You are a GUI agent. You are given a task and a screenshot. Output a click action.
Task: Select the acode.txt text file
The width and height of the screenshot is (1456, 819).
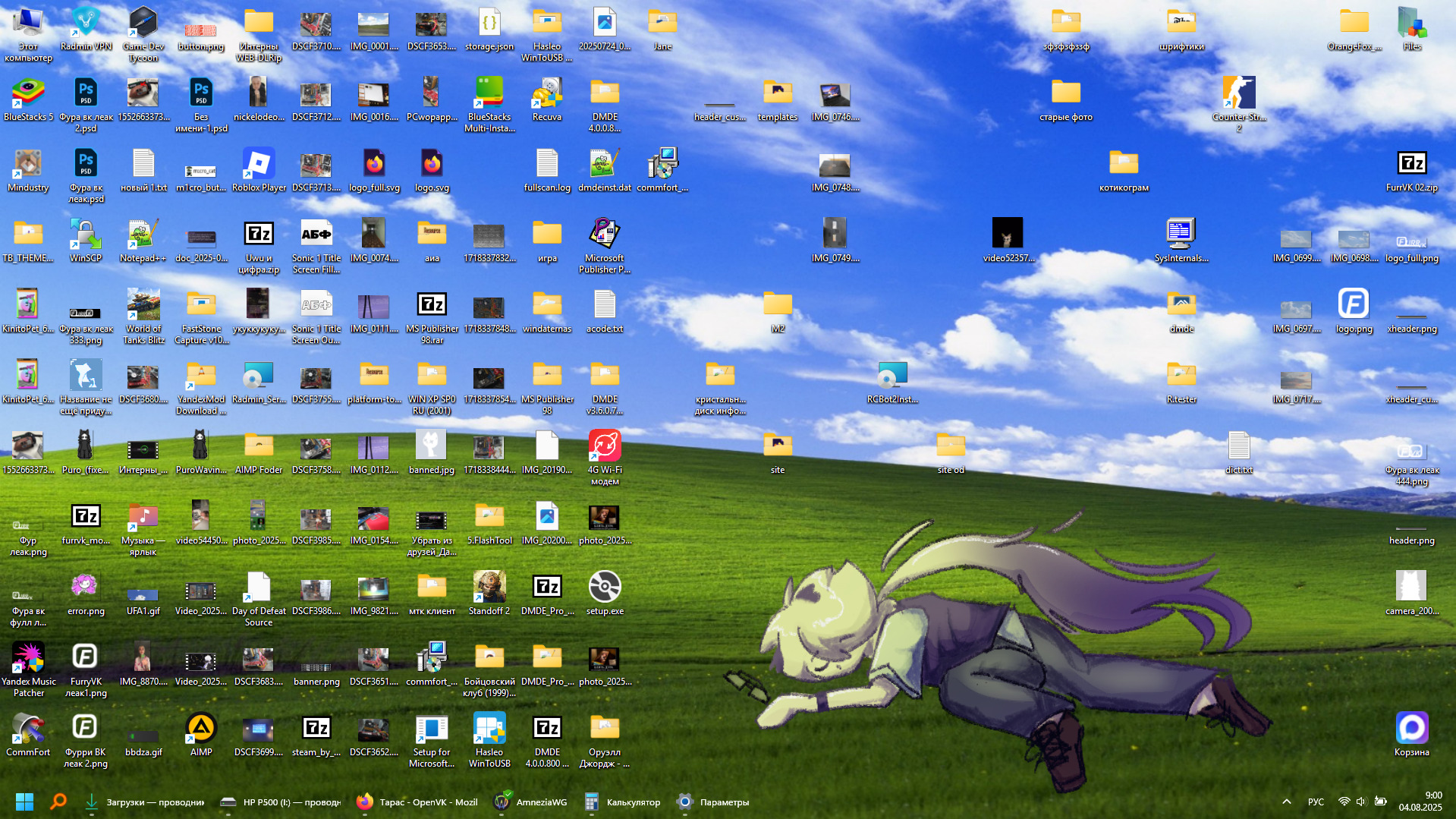605,311
